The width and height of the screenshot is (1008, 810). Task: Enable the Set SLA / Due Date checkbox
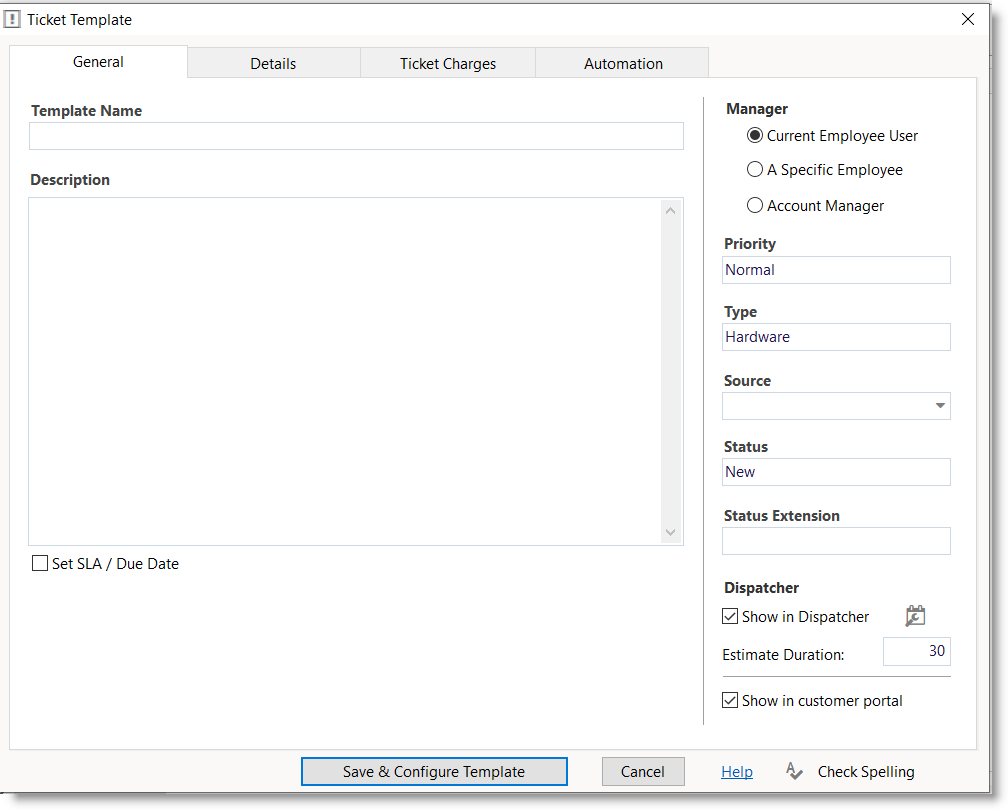[x=40, y=564]
